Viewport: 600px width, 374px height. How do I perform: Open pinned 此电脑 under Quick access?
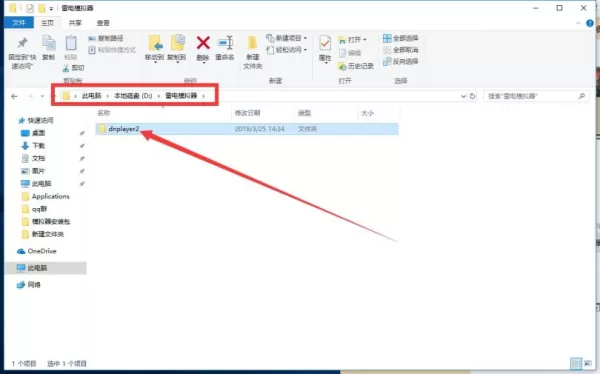[41, 184]
